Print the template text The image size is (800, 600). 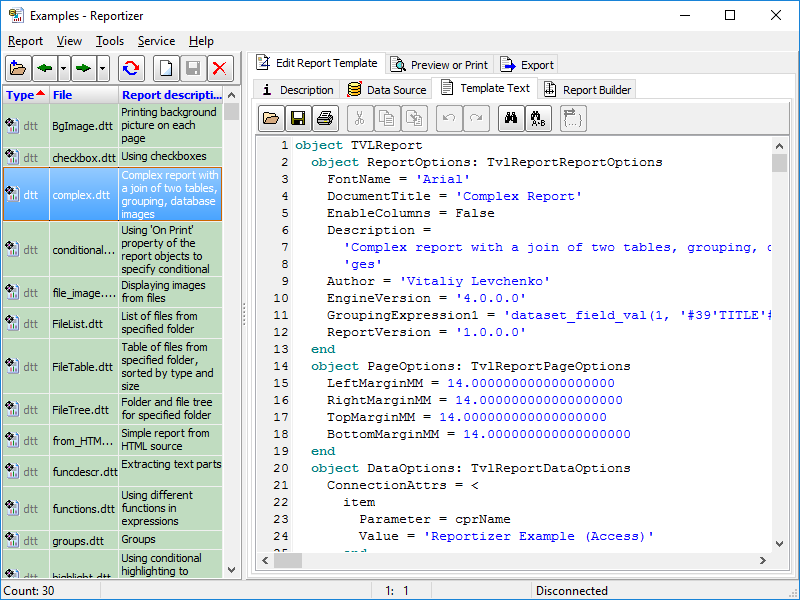click(x=325, y=119)
